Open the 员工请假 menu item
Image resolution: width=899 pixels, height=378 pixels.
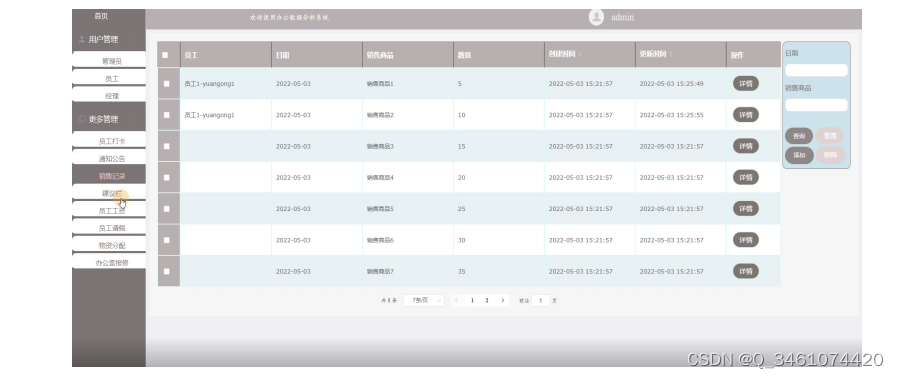(109, 228)
